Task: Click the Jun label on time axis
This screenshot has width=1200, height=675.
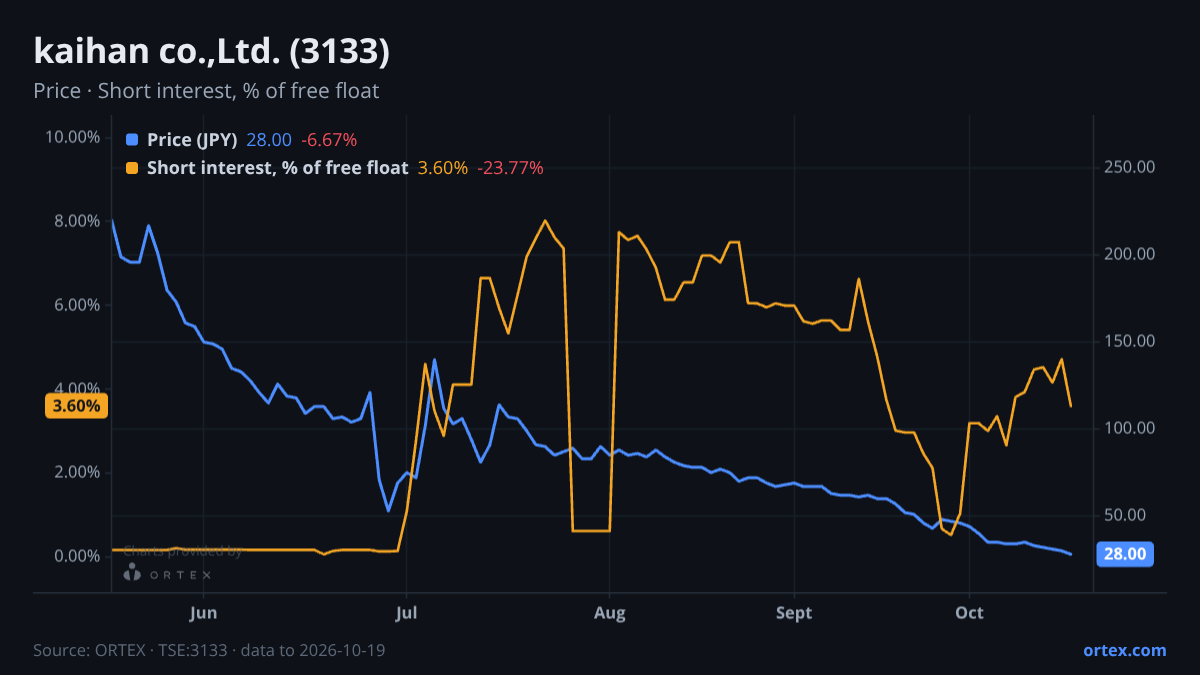Action: pos(203,612)
